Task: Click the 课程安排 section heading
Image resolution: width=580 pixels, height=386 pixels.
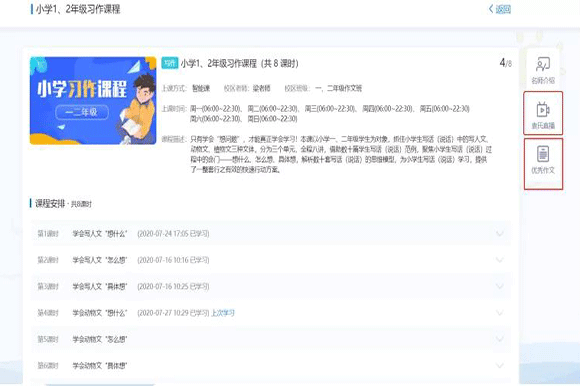Action: [50, 203]
